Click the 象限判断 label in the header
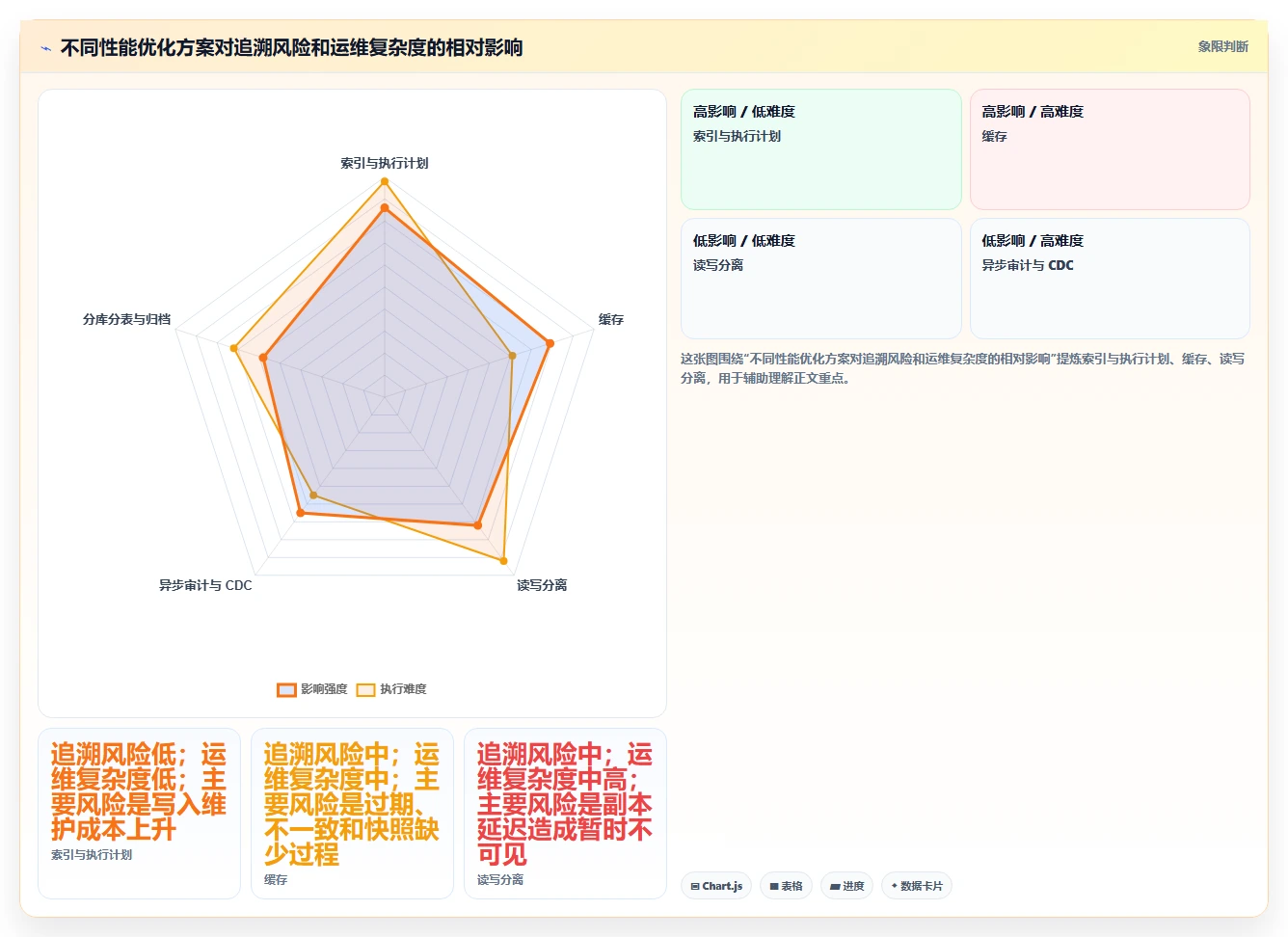Image resolution: width=1288 pixels, height=937 pixels. point(1222,46)
